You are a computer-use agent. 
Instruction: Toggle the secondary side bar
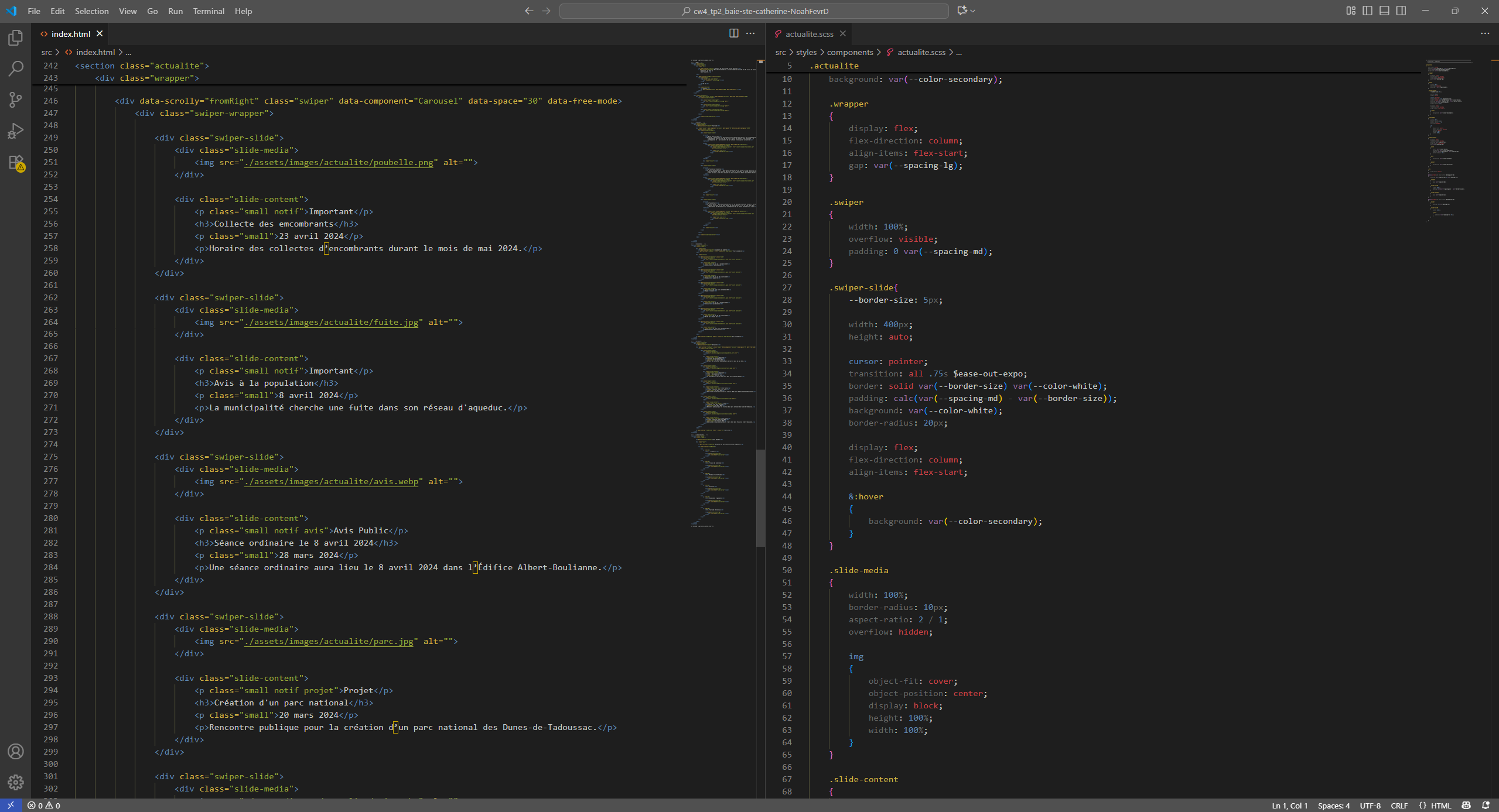click(x=1401, y=11)
